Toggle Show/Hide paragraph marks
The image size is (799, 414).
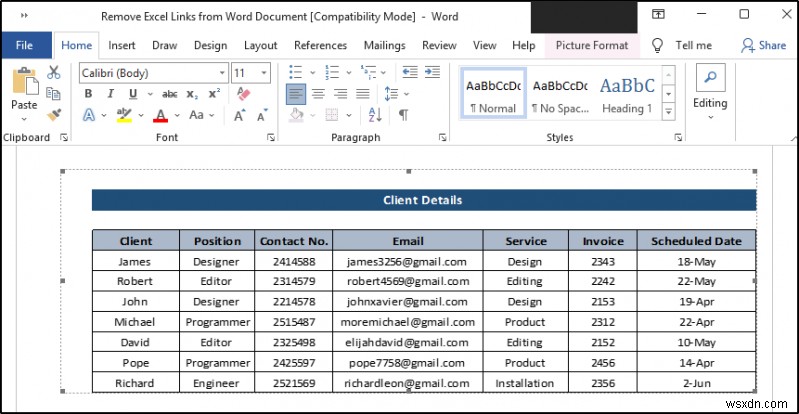coord(404,115)
